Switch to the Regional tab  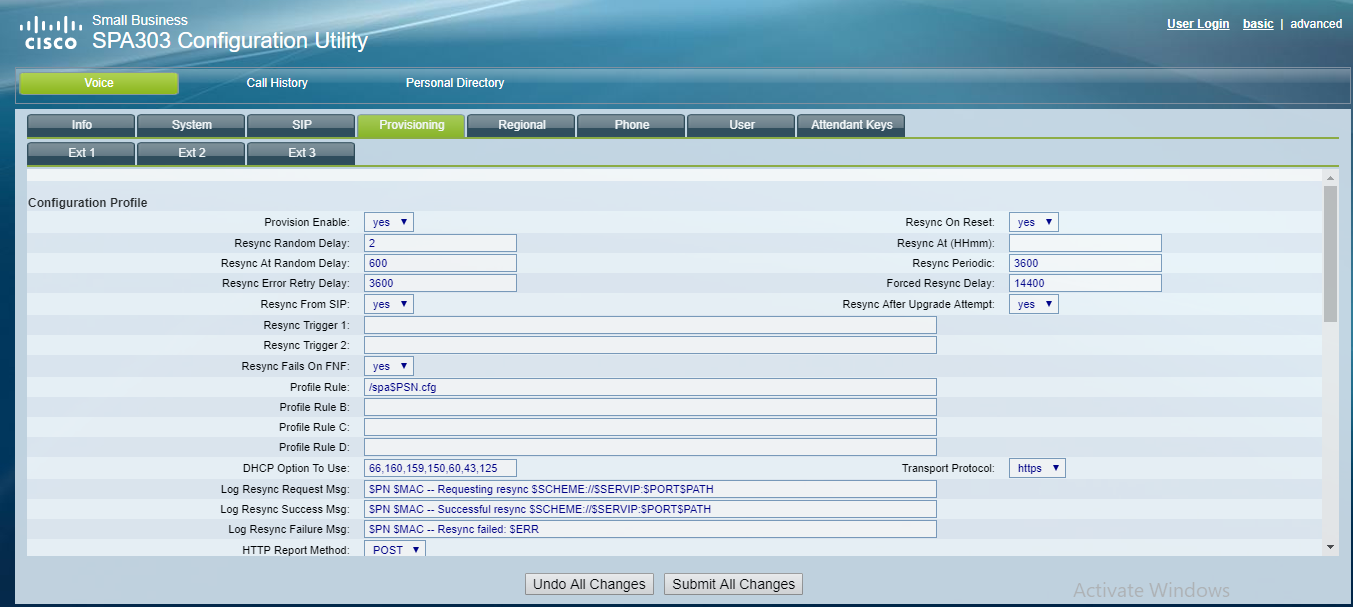coord(521,125)
